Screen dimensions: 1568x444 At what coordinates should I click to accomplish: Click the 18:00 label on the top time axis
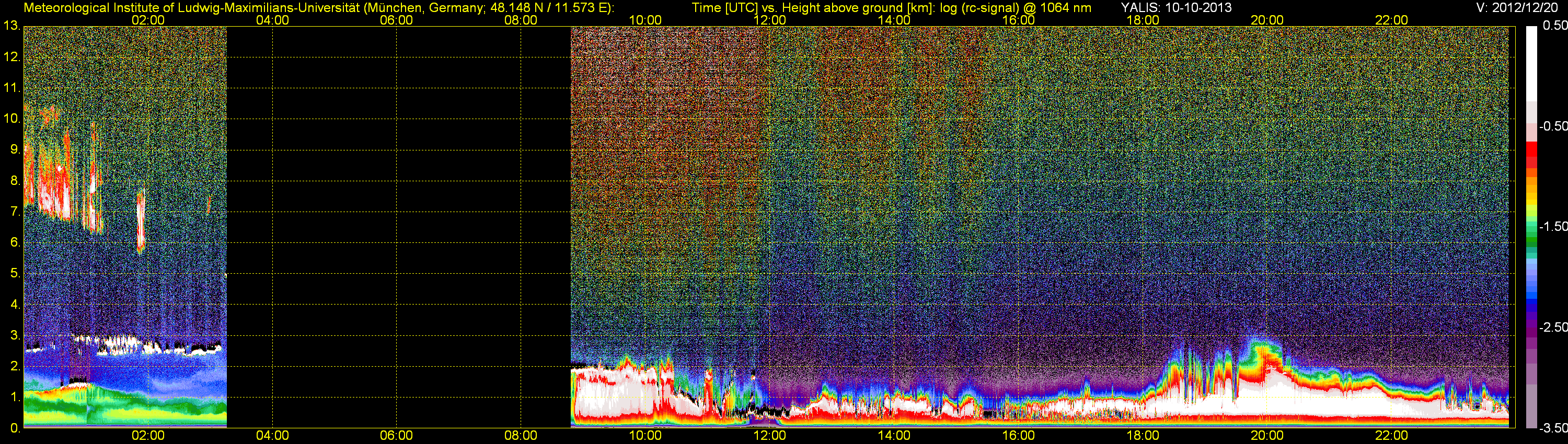[x=1143, y=20]
